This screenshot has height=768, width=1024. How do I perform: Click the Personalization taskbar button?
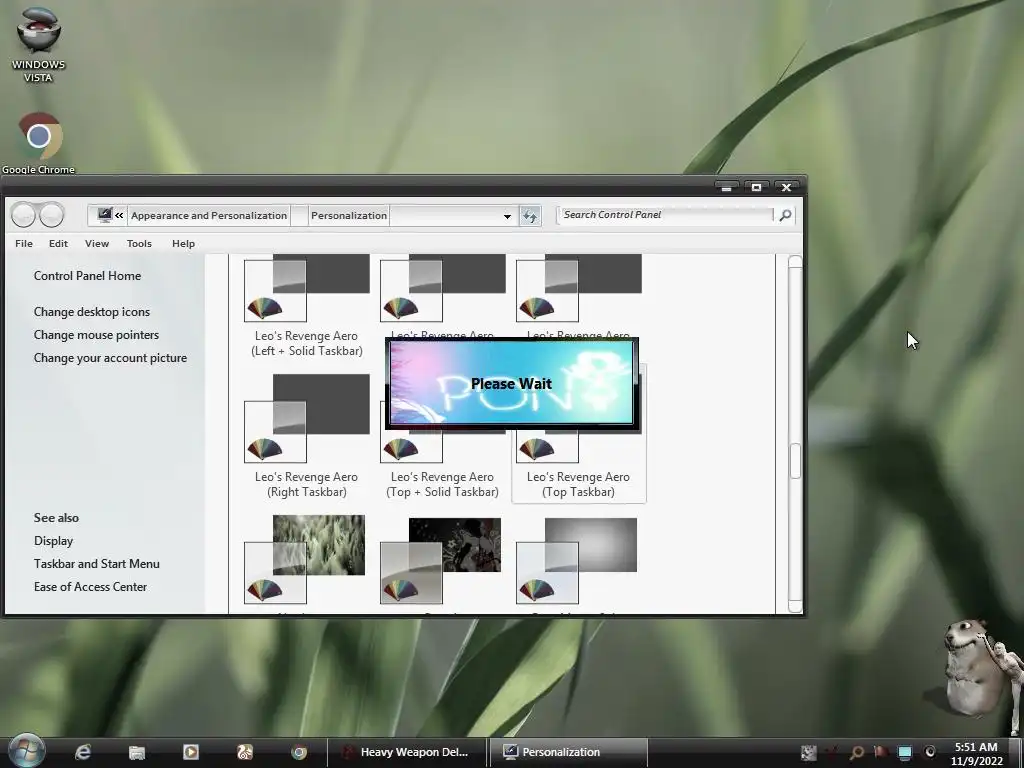(568, 752)
